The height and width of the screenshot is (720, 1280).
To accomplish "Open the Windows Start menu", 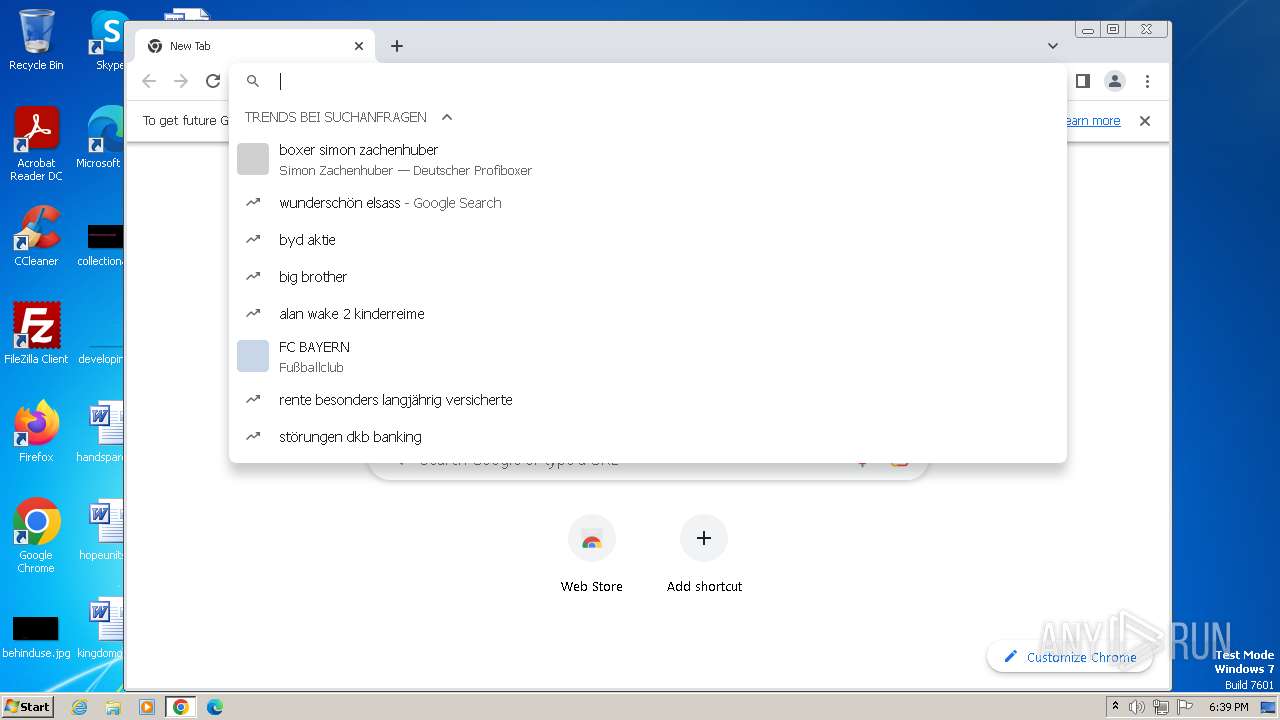I will [x=27, y=706].
